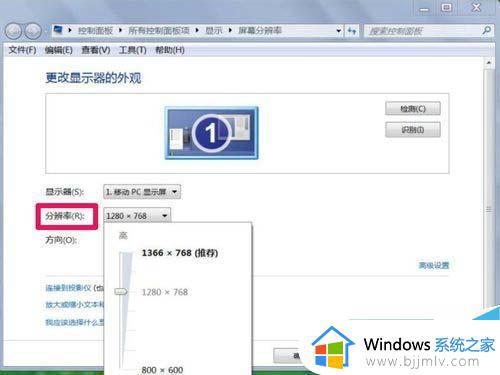500x375 pixels.
Task: Minimize the window
Action: point(424,8)
